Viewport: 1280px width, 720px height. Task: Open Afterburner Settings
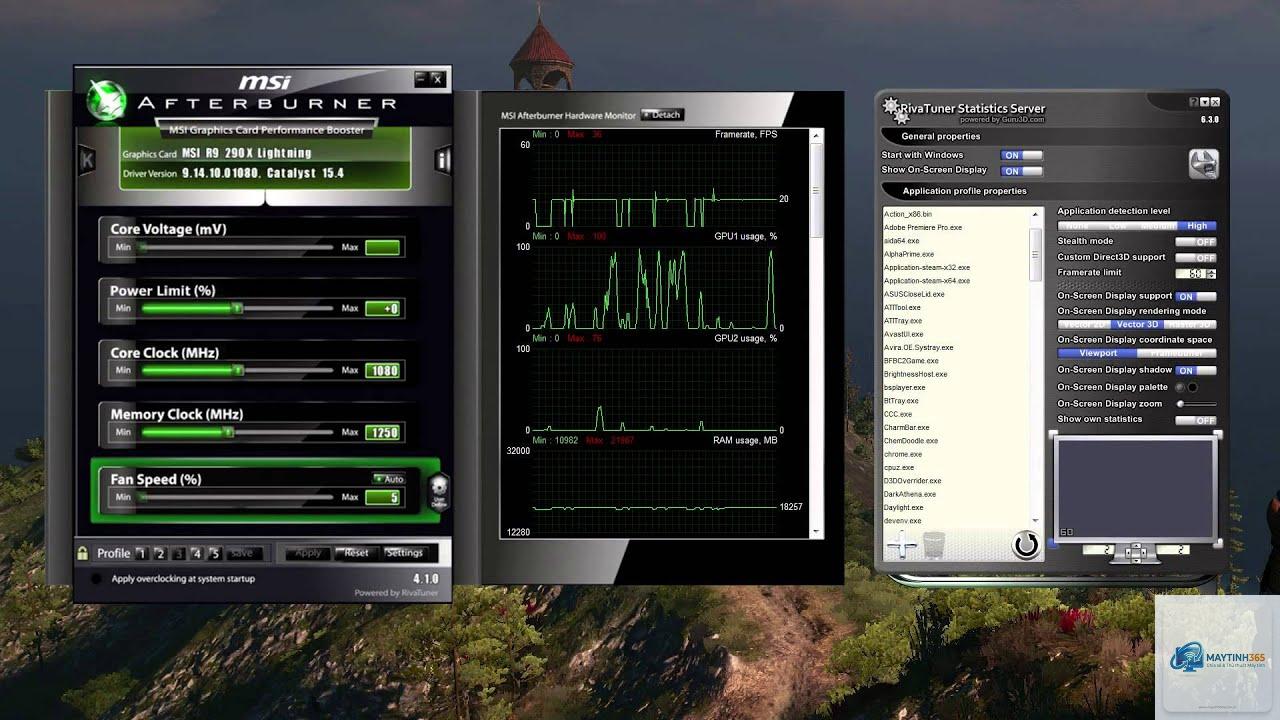[x=404, y=553]
